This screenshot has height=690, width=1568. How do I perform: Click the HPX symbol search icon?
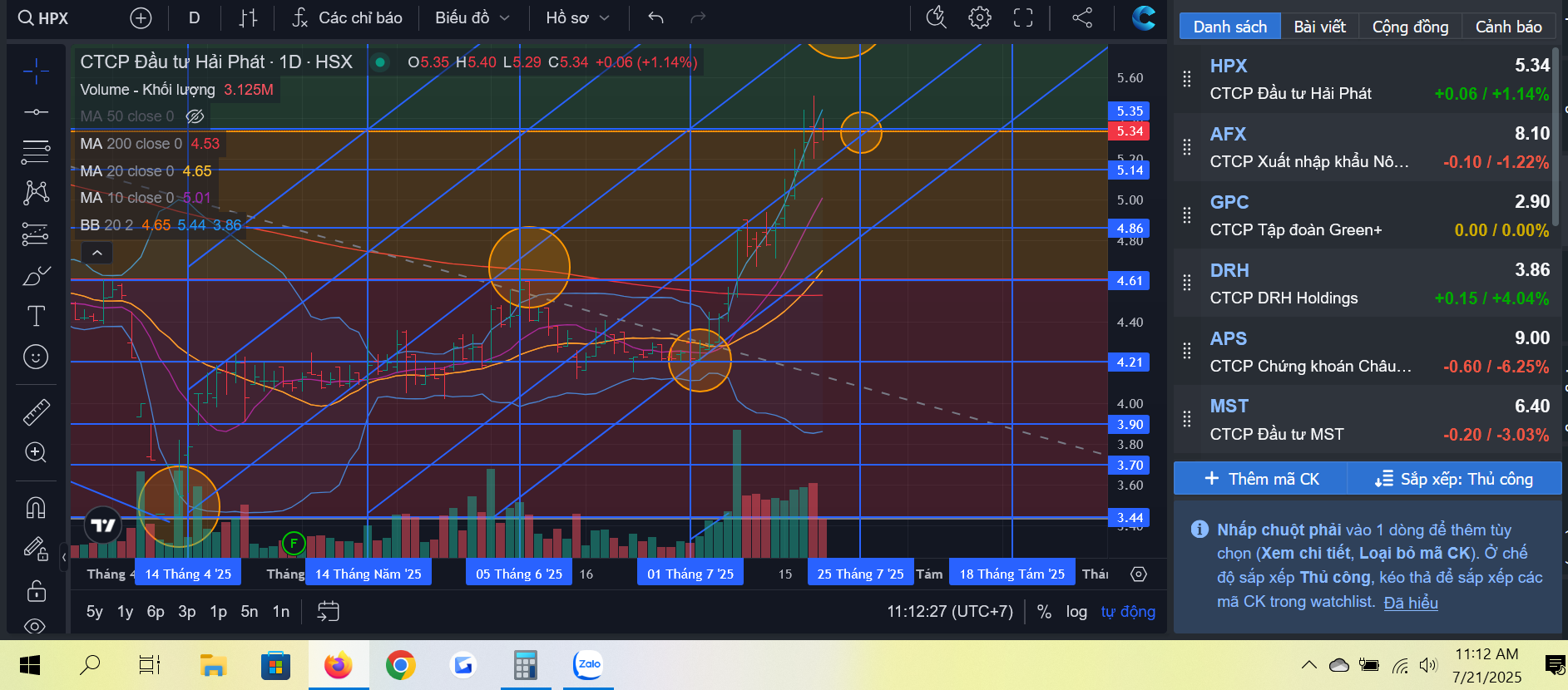[27, 18]
